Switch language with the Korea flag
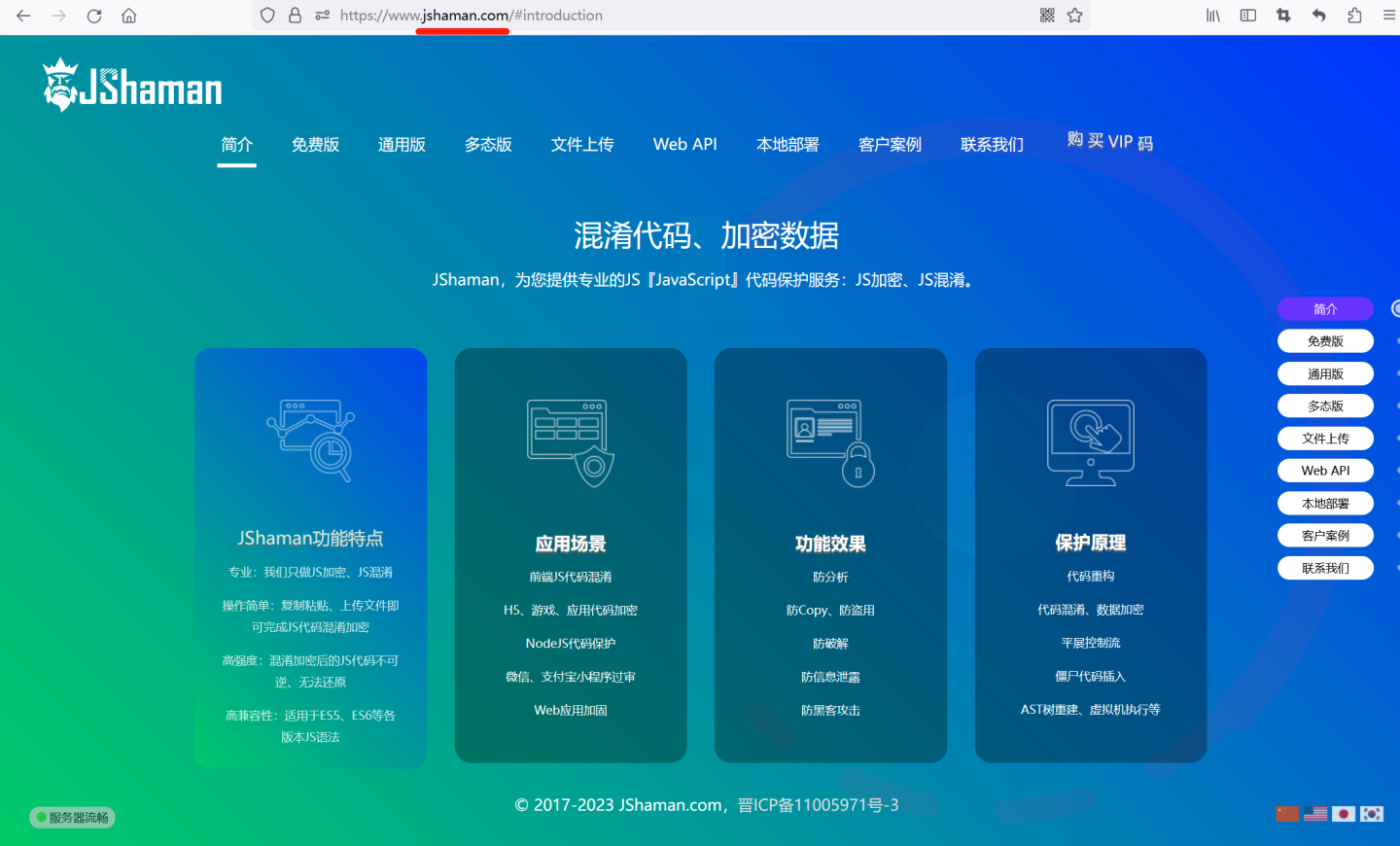 coord(1372,814)
